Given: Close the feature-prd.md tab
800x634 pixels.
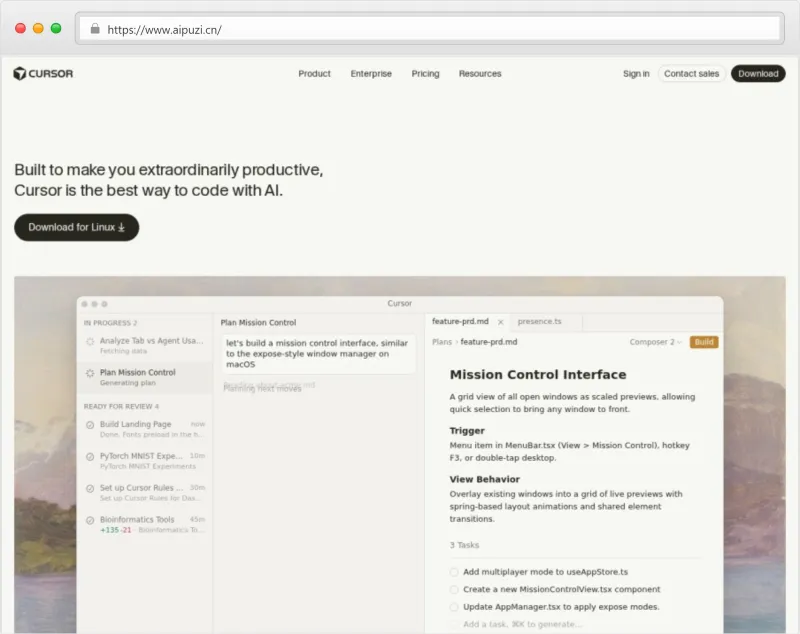Looking at the screenshot, I should (501, 322).
